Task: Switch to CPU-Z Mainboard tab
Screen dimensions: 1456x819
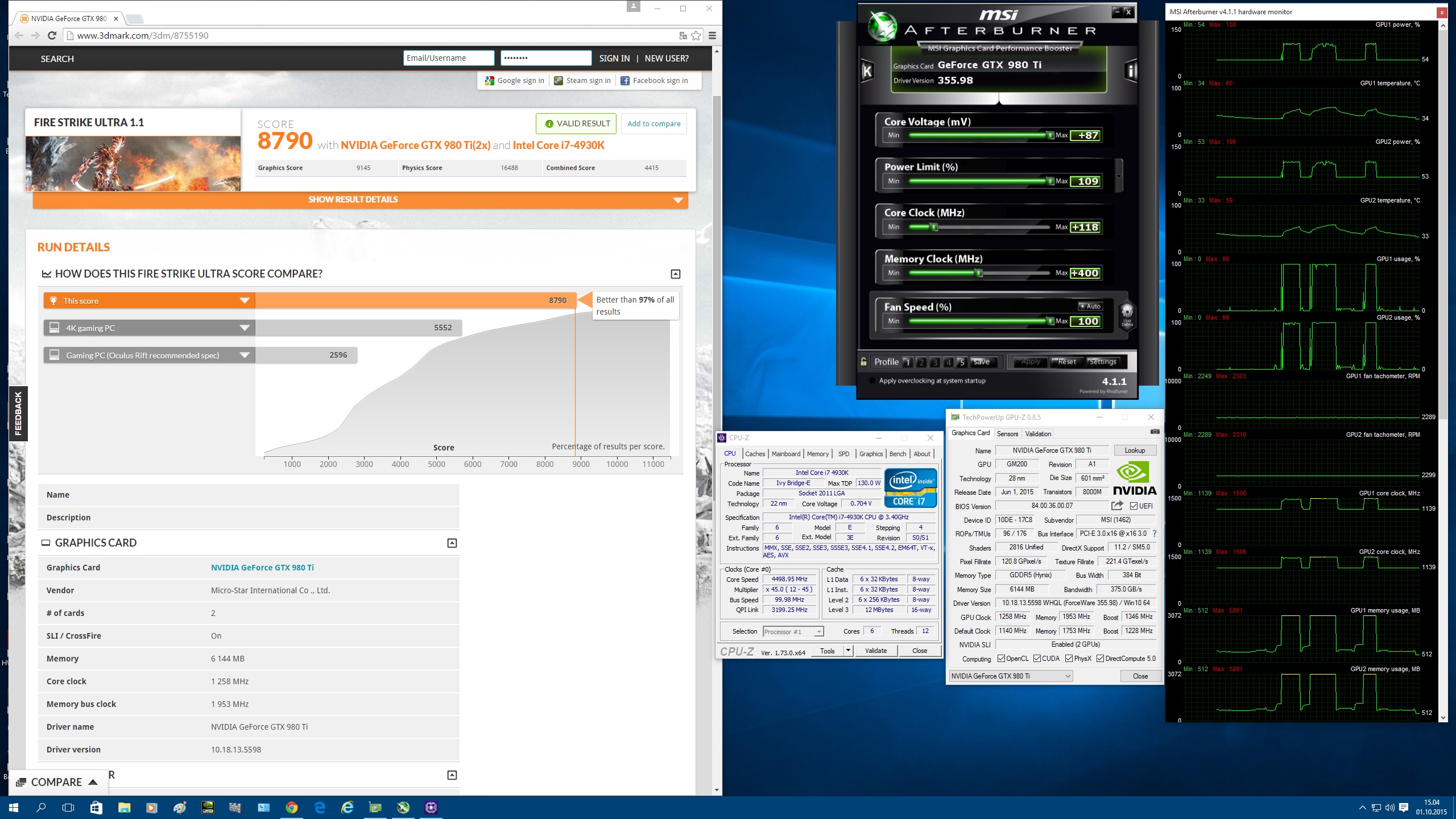Action: 785,454
